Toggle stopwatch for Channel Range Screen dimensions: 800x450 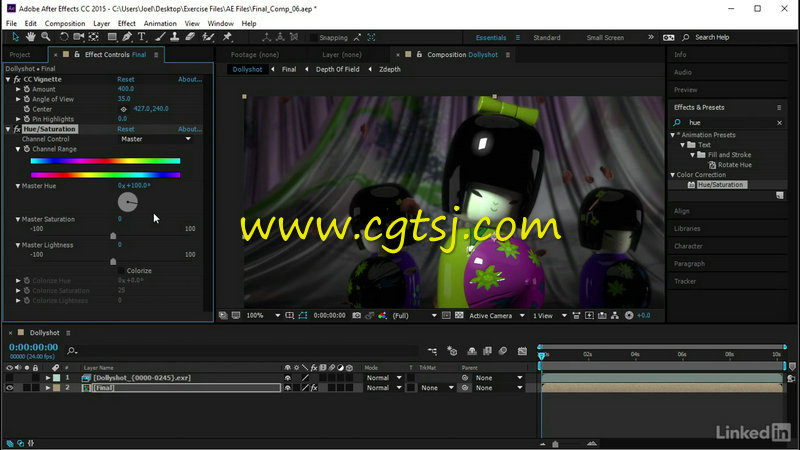[x=27, y=149]
